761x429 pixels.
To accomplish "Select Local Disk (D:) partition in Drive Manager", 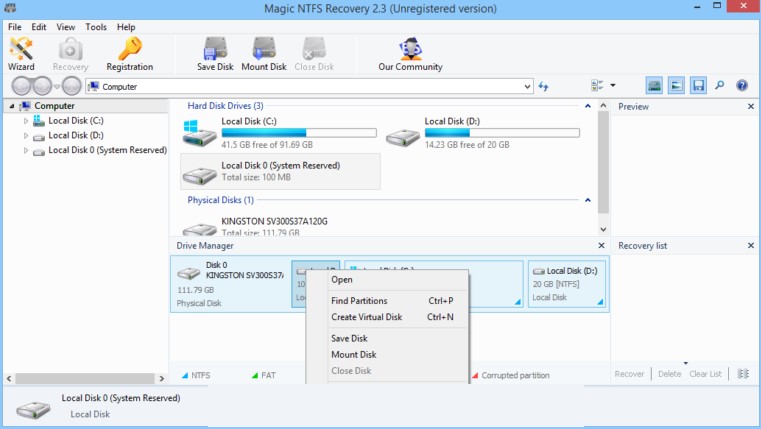I will [567, 284].
